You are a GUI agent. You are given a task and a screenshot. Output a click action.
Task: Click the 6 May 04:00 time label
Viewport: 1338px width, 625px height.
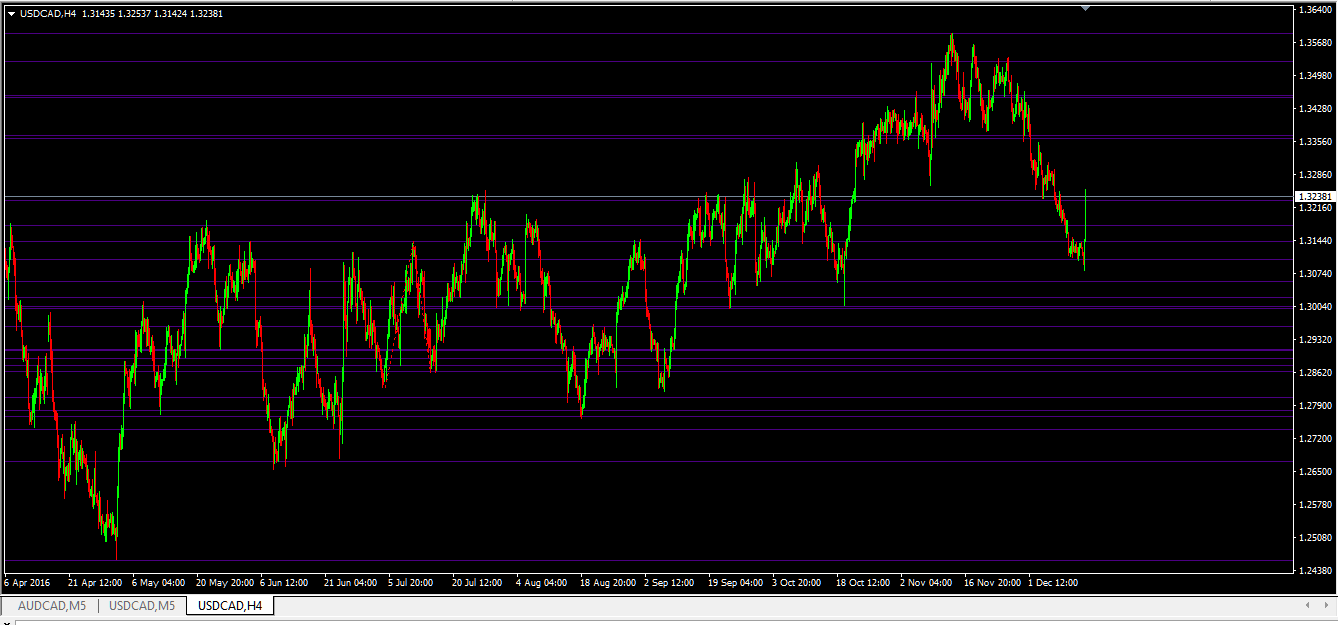pos(159,582)
